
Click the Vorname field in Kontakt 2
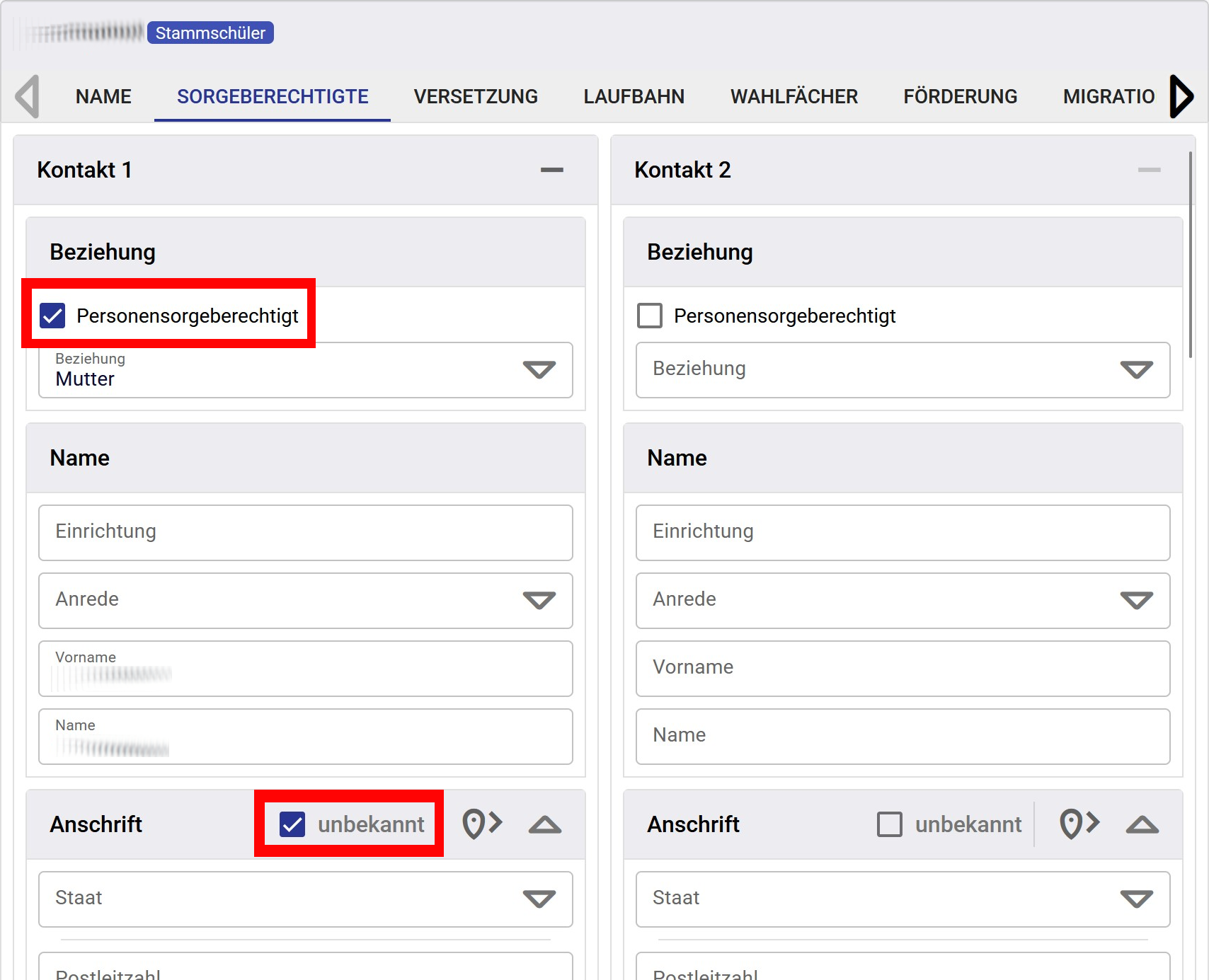click(903, 668)
